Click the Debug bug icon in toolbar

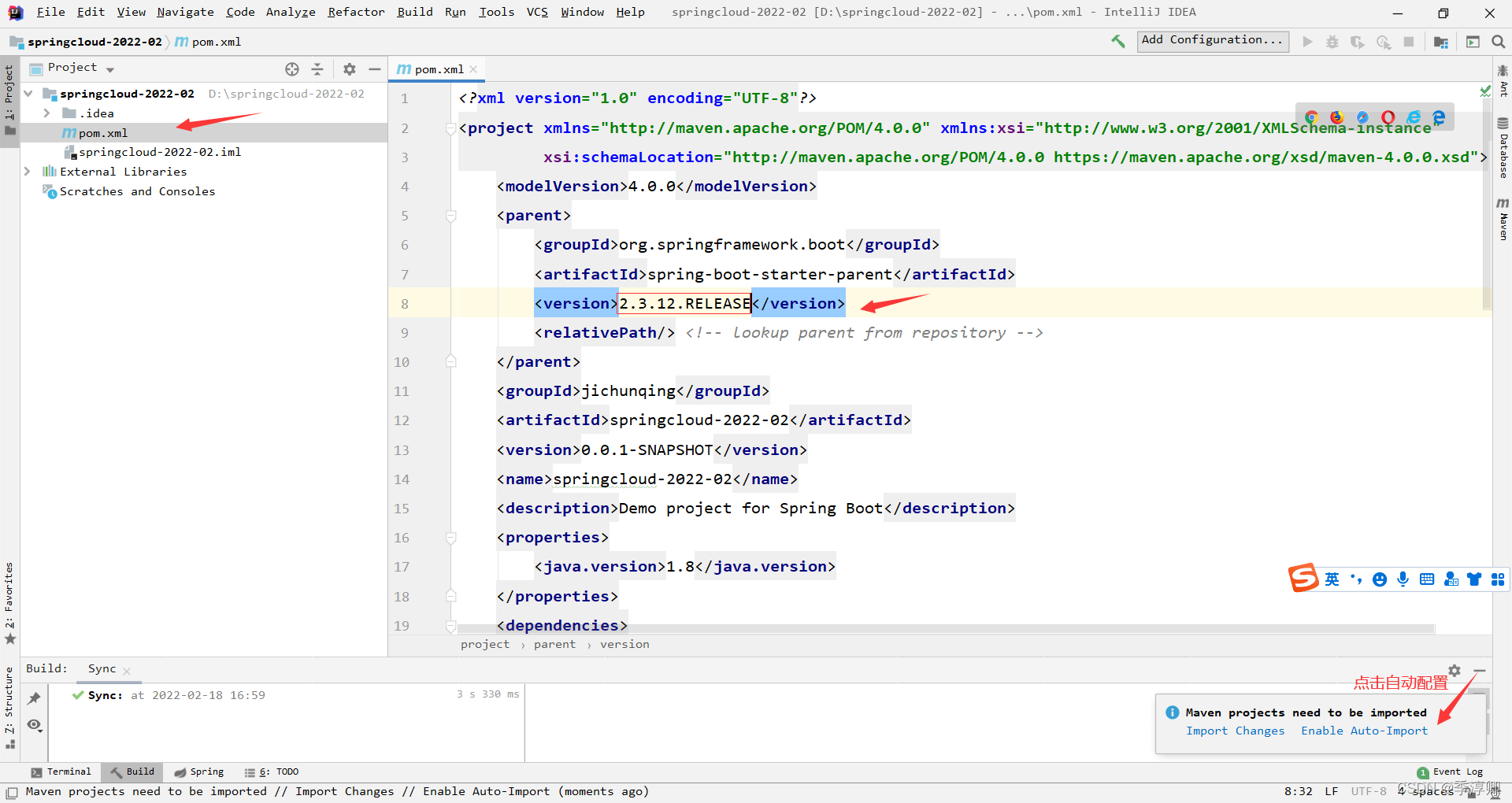click(1332, 42)
